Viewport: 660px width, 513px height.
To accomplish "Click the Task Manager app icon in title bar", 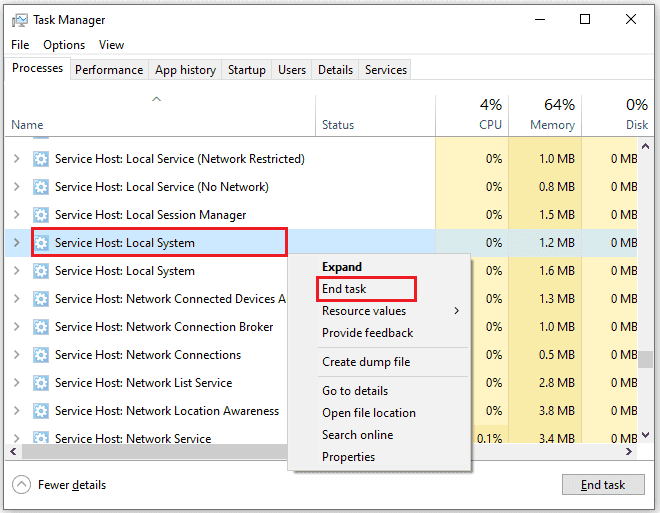I will [19, 19].
